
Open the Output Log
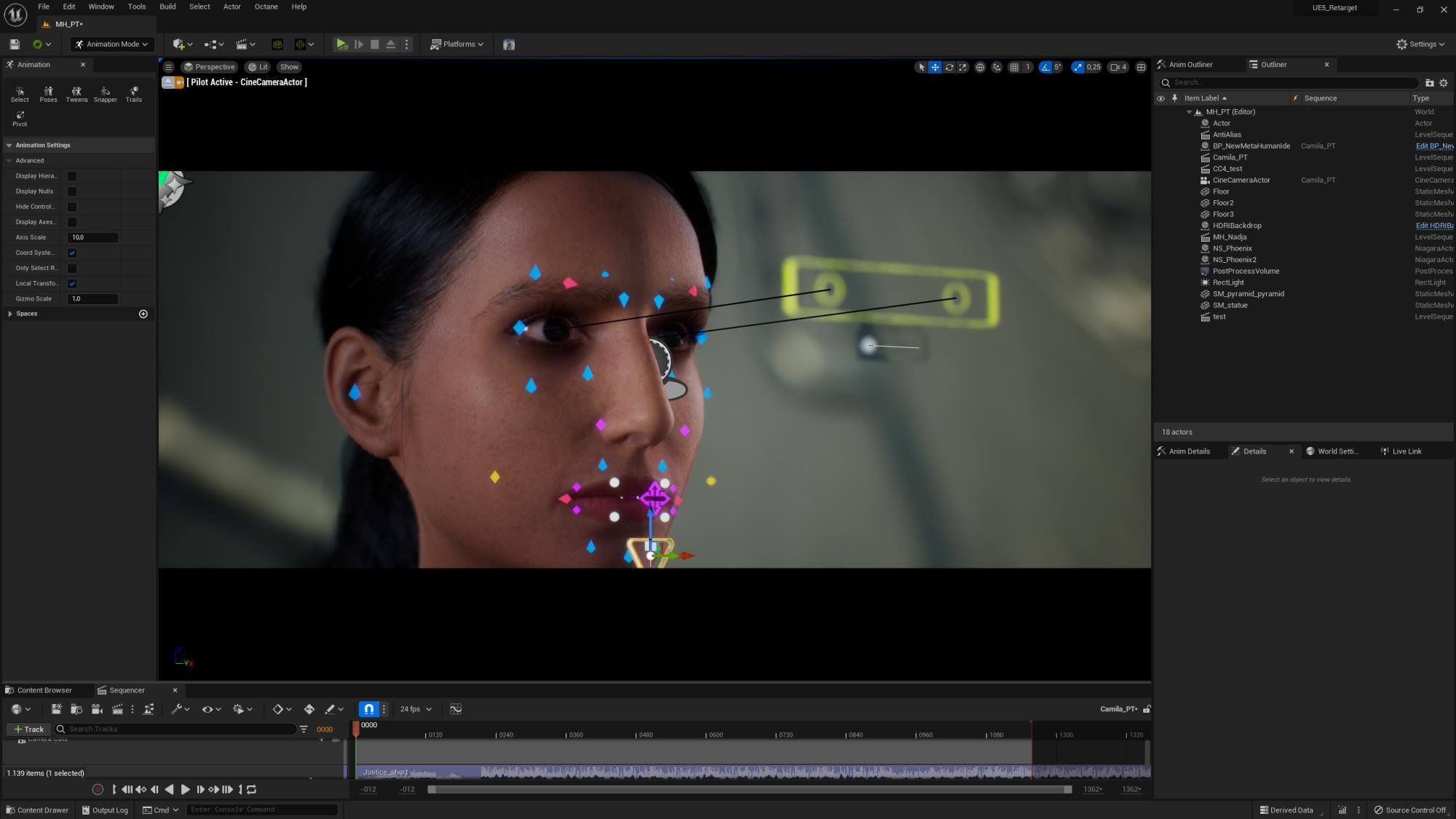click(104, 810)
